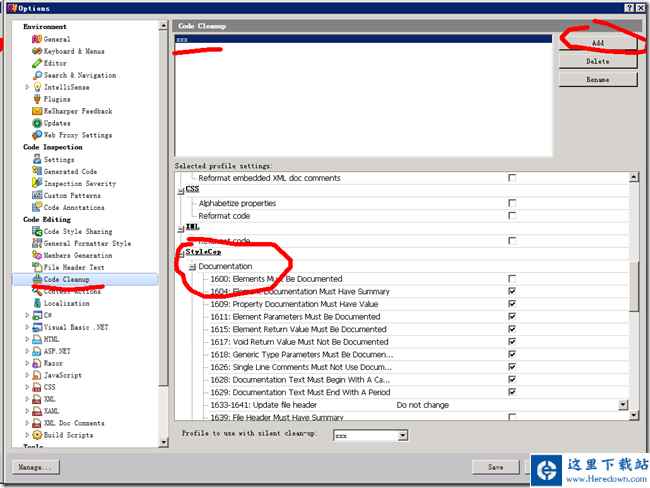The width and height of the screenshot is (650, 488).
Task: Select Code Cleanup in the options tree
Action: click(x=66, y=279)
